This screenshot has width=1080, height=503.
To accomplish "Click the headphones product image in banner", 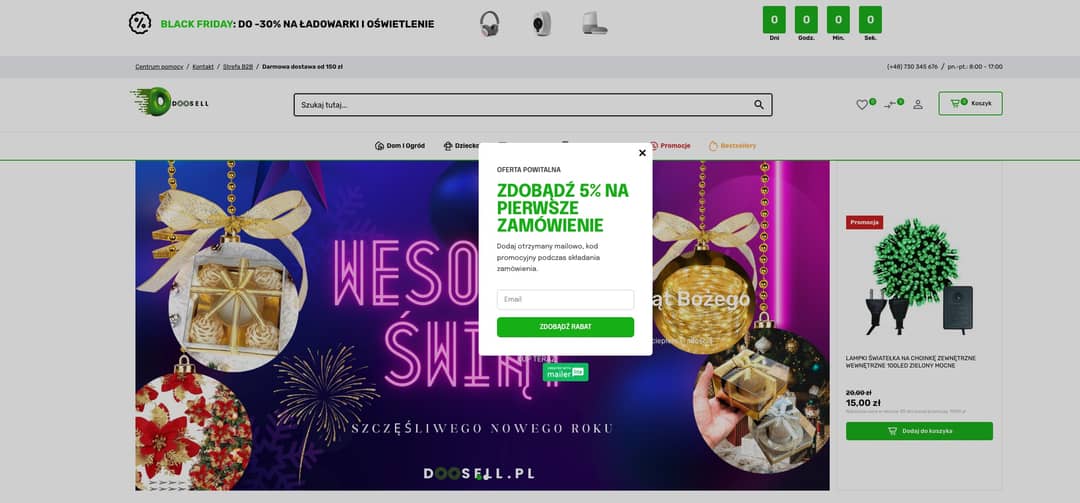I will tap(489, 23).
